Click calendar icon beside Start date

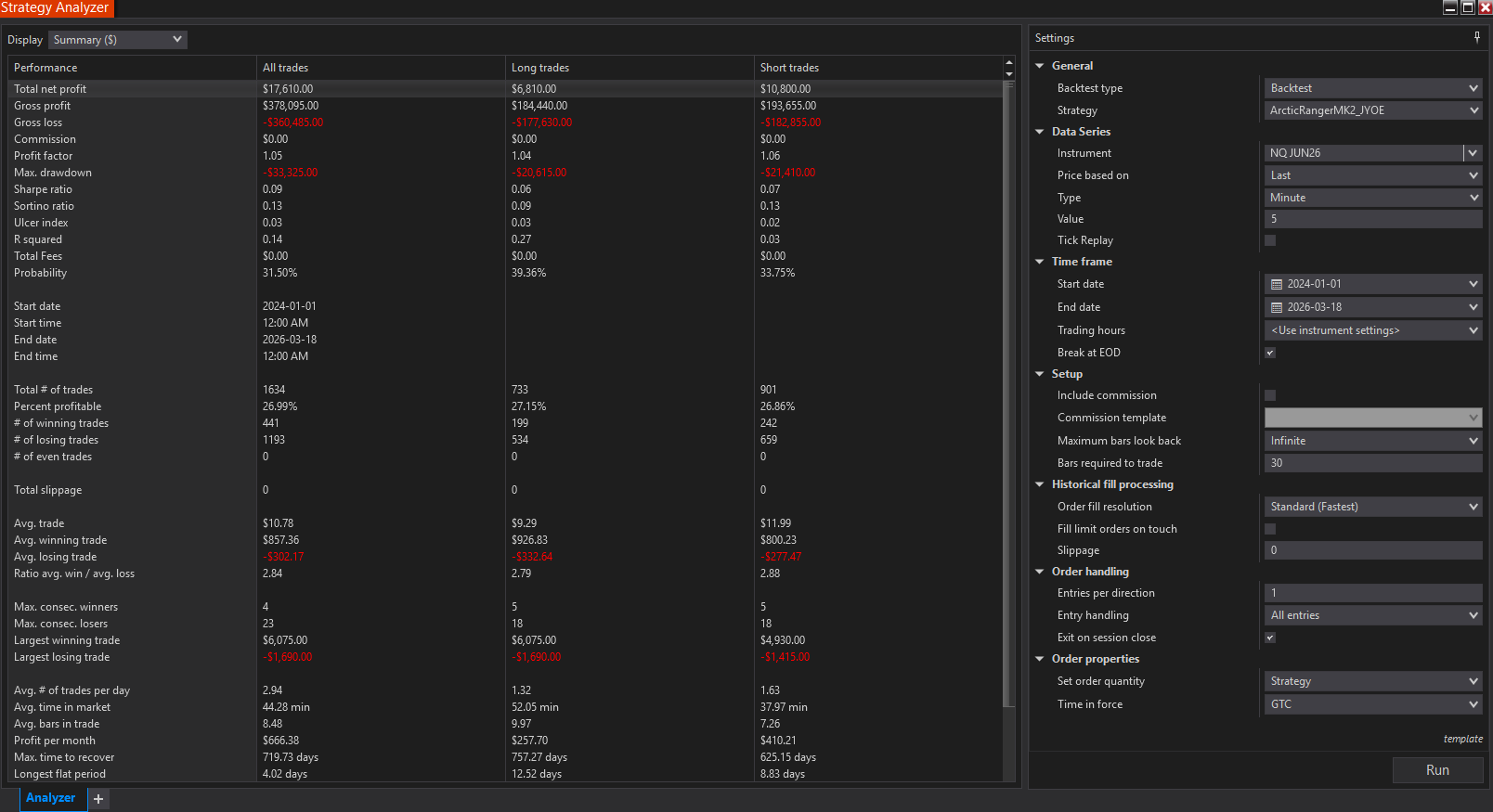pyautogui.click(x=1277, y=285)
